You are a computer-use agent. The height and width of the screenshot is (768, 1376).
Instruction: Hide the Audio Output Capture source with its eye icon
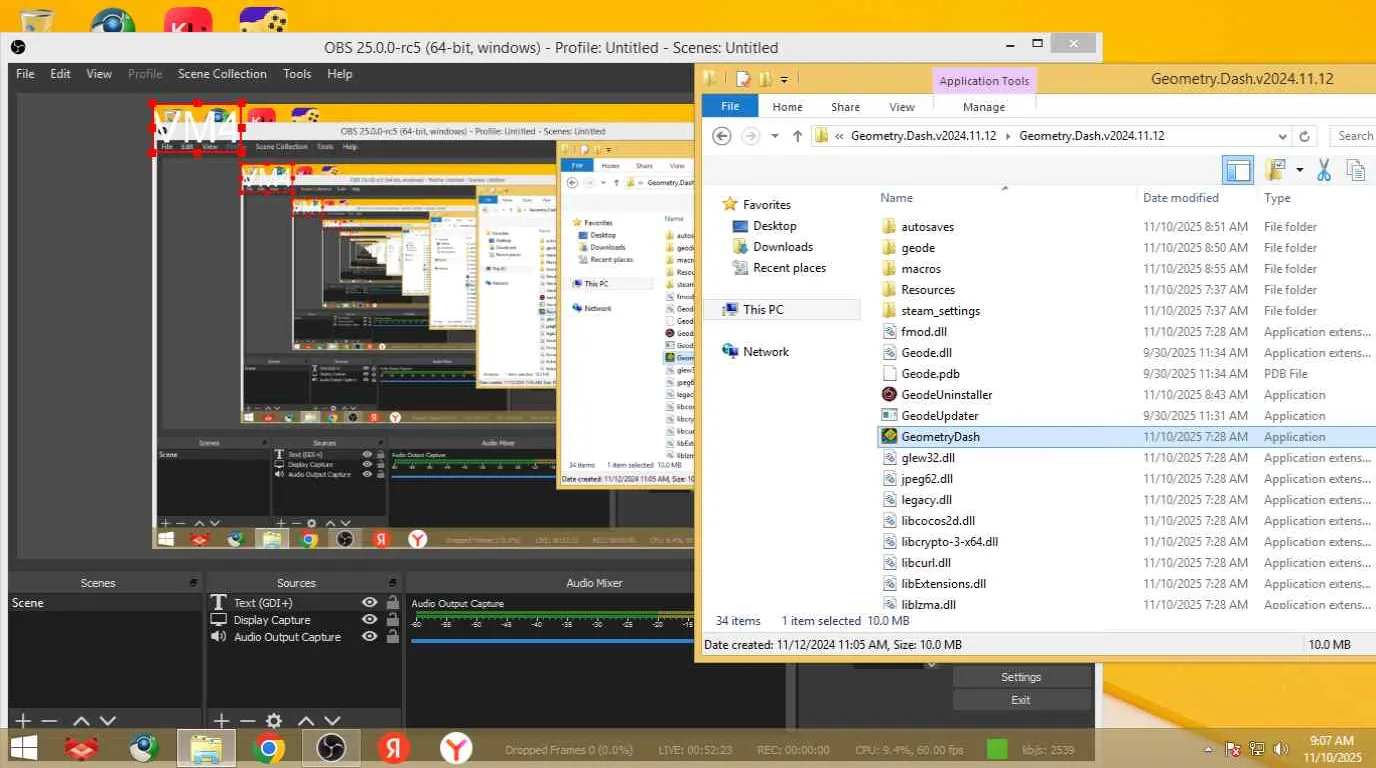pyautogui.click(x=369, y=637)
